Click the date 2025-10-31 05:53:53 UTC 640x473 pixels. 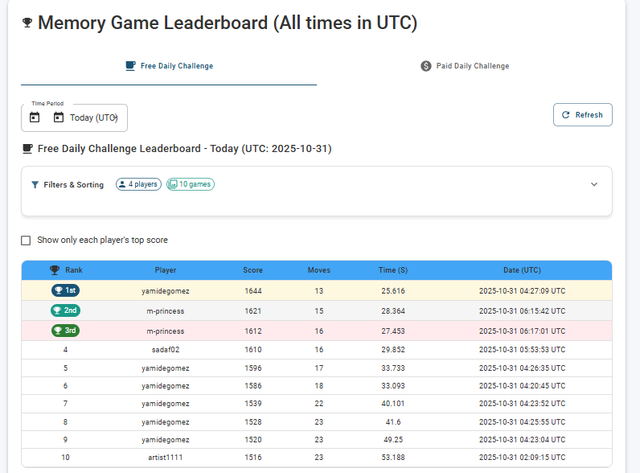point(522,350)
